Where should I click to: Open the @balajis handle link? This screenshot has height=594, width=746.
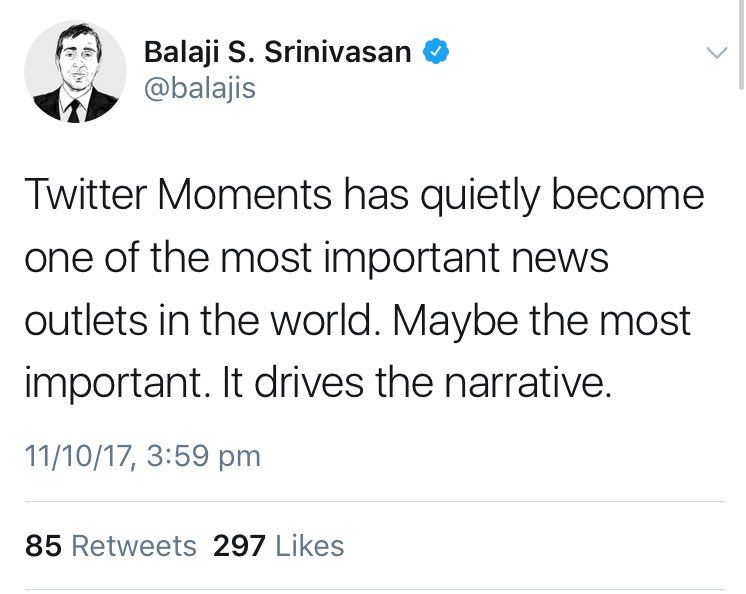click(200, 89)
